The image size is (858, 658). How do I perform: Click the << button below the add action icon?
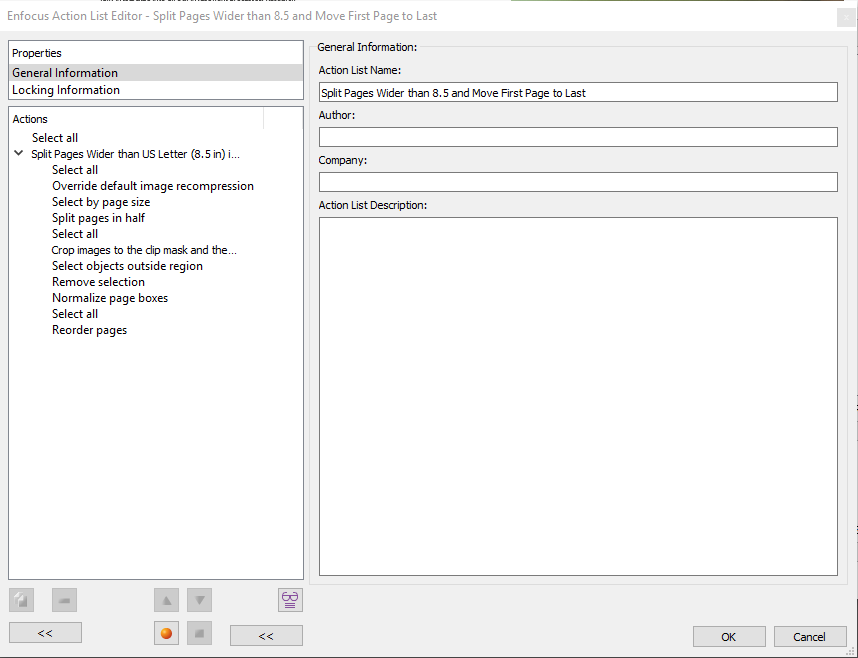pyautogui.click(x=45, y=633)
